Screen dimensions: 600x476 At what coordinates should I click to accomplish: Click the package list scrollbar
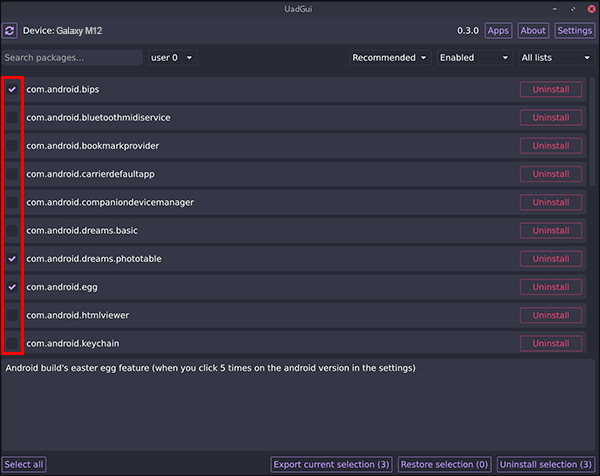[x=592, y=130]
